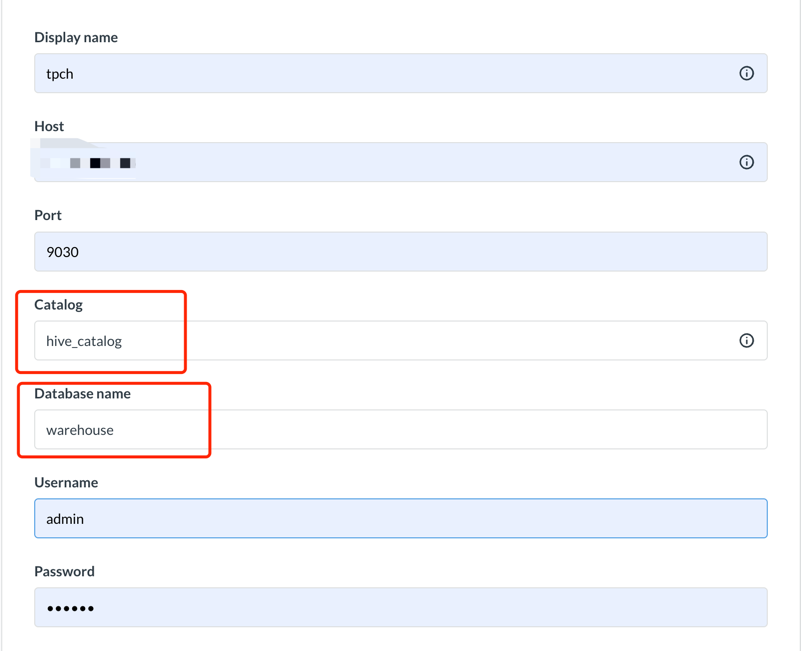Click the info icon beside the Display name field
The image size is (801, 651).
pos(746,73)
